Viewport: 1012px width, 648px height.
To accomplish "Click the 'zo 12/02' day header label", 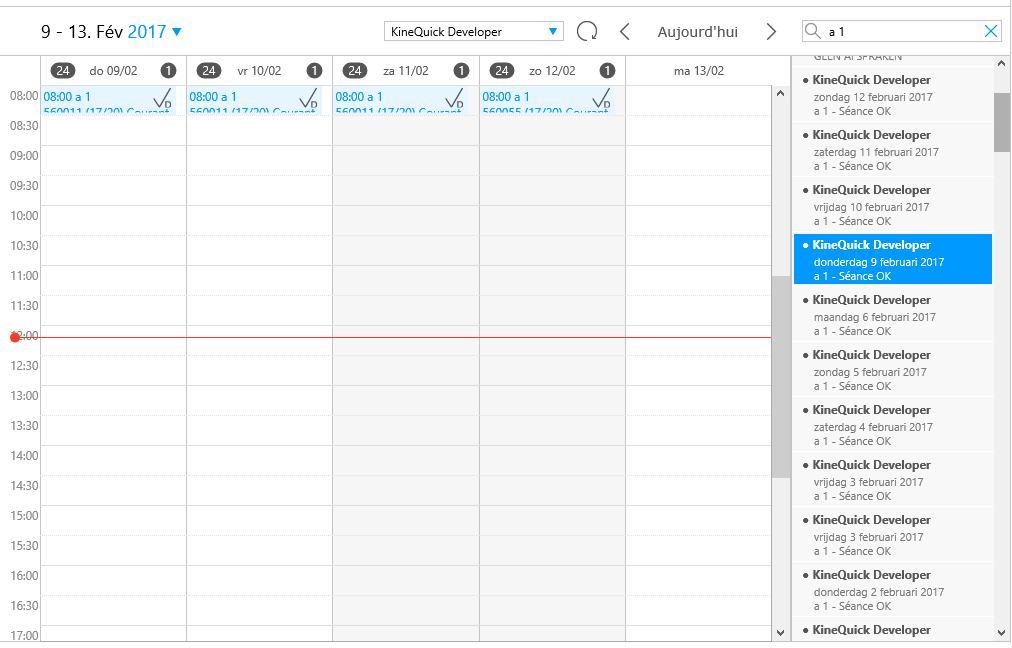I will point(552,71).
